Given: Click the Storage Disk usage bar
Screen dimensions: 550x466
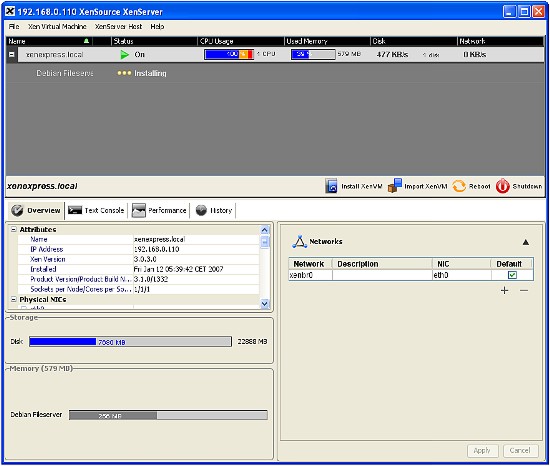Looking at the screenshot, I should click(x=130, y=342).
